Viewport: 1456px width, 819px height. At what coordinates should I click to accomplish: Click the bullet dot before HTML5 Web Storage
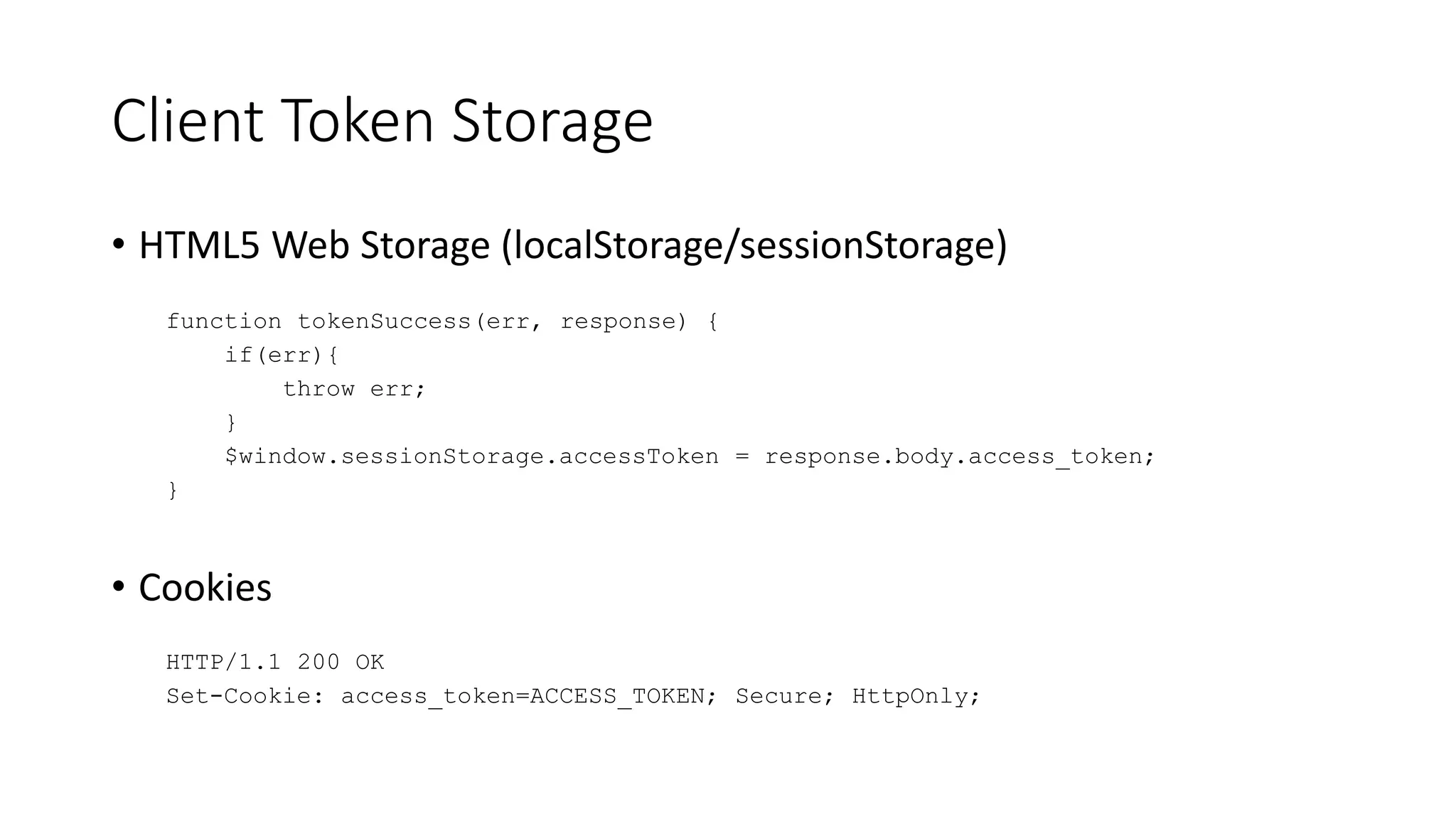[119, 245]
